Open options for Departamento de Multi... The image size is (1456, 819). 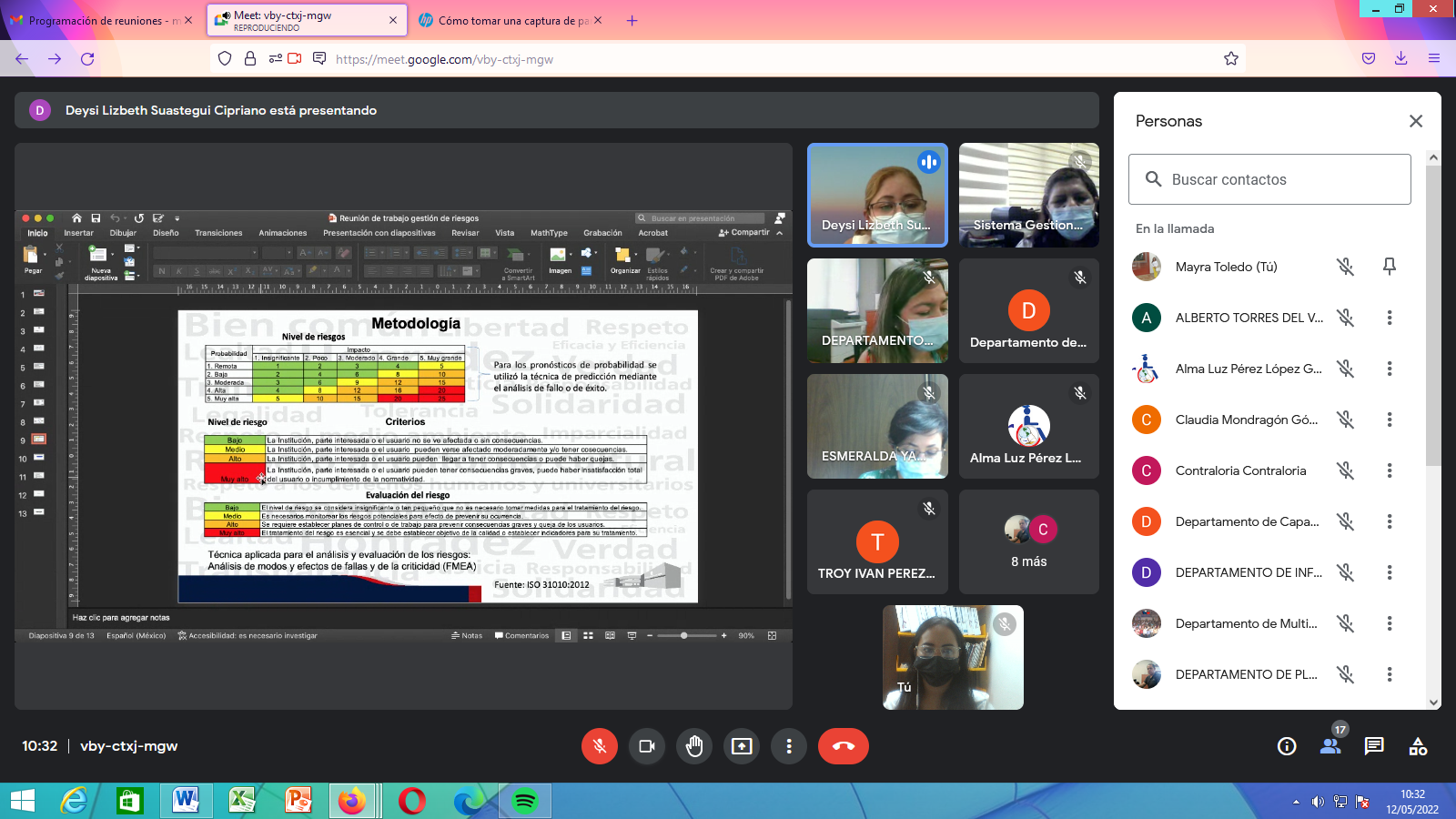click(1390, 623)
